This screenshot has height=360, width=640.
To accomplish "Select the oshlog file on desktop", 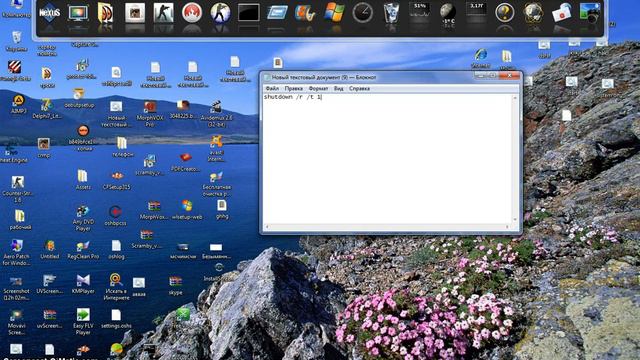I will pos(116,250).
